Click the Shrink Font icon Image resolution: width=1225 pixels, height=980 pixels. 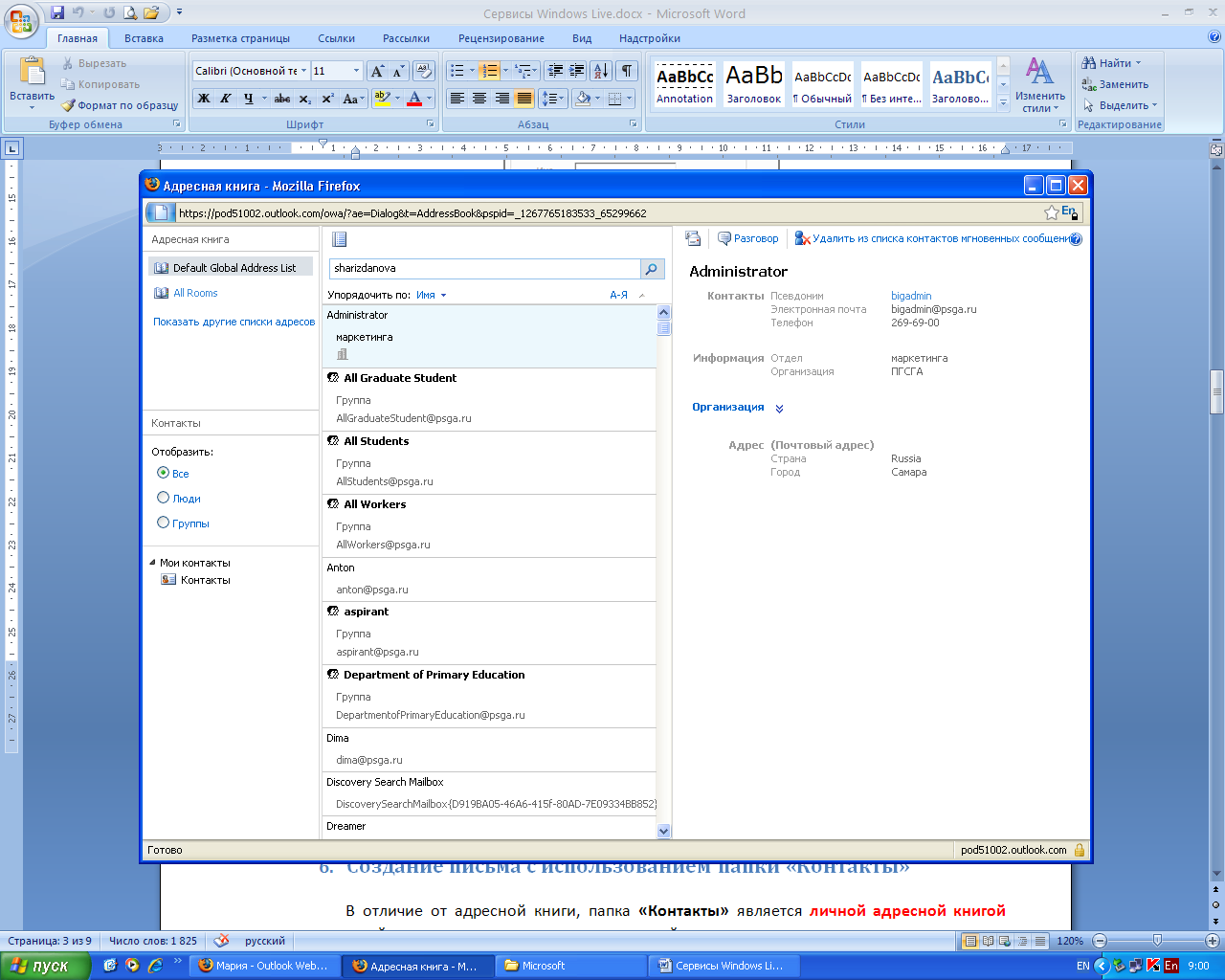[398, 71]
